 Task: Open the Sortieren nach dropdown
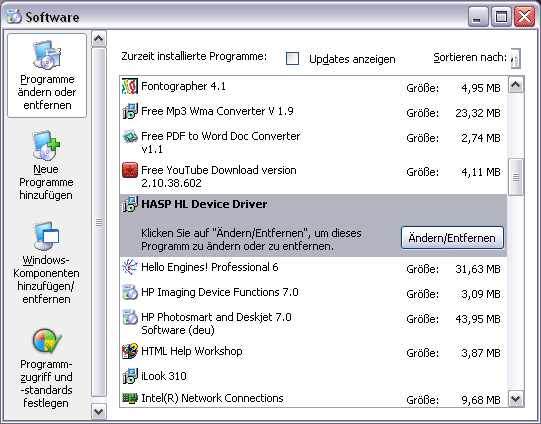point(515,58)
